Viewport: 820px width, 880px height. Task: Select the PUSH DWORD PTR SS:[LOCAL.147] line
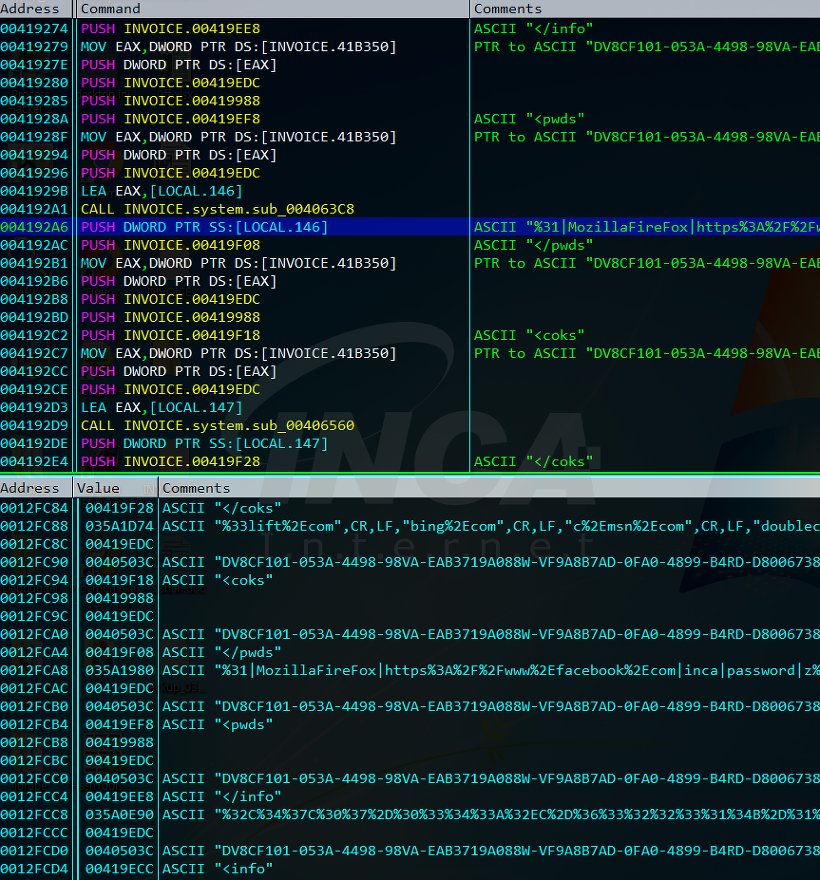(204, 443)
